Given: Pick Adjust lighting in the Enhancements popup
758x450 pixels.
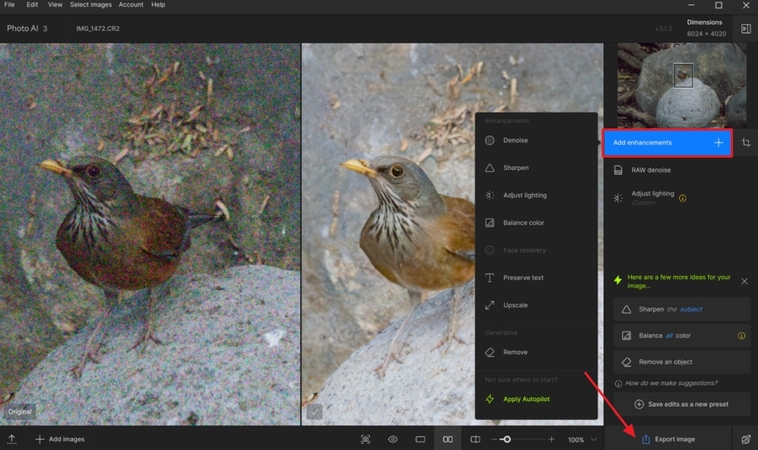Looking at the screenshot, I should point(536,195).
